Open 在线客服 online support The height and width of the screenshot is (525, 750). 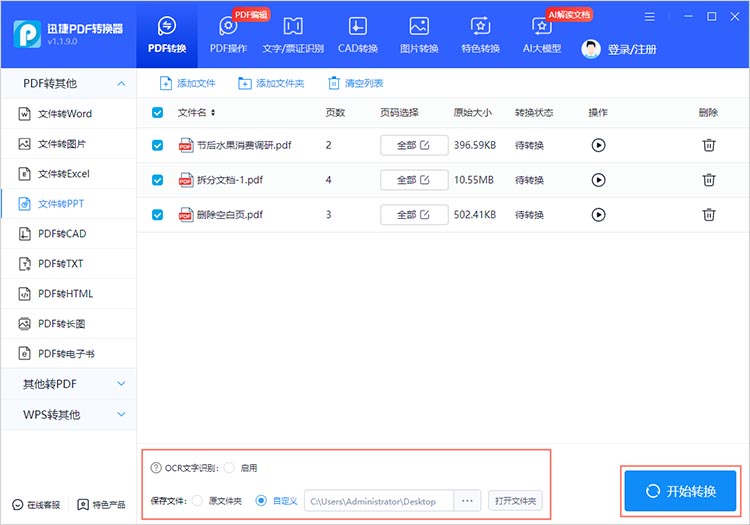[x=37, y=504]
